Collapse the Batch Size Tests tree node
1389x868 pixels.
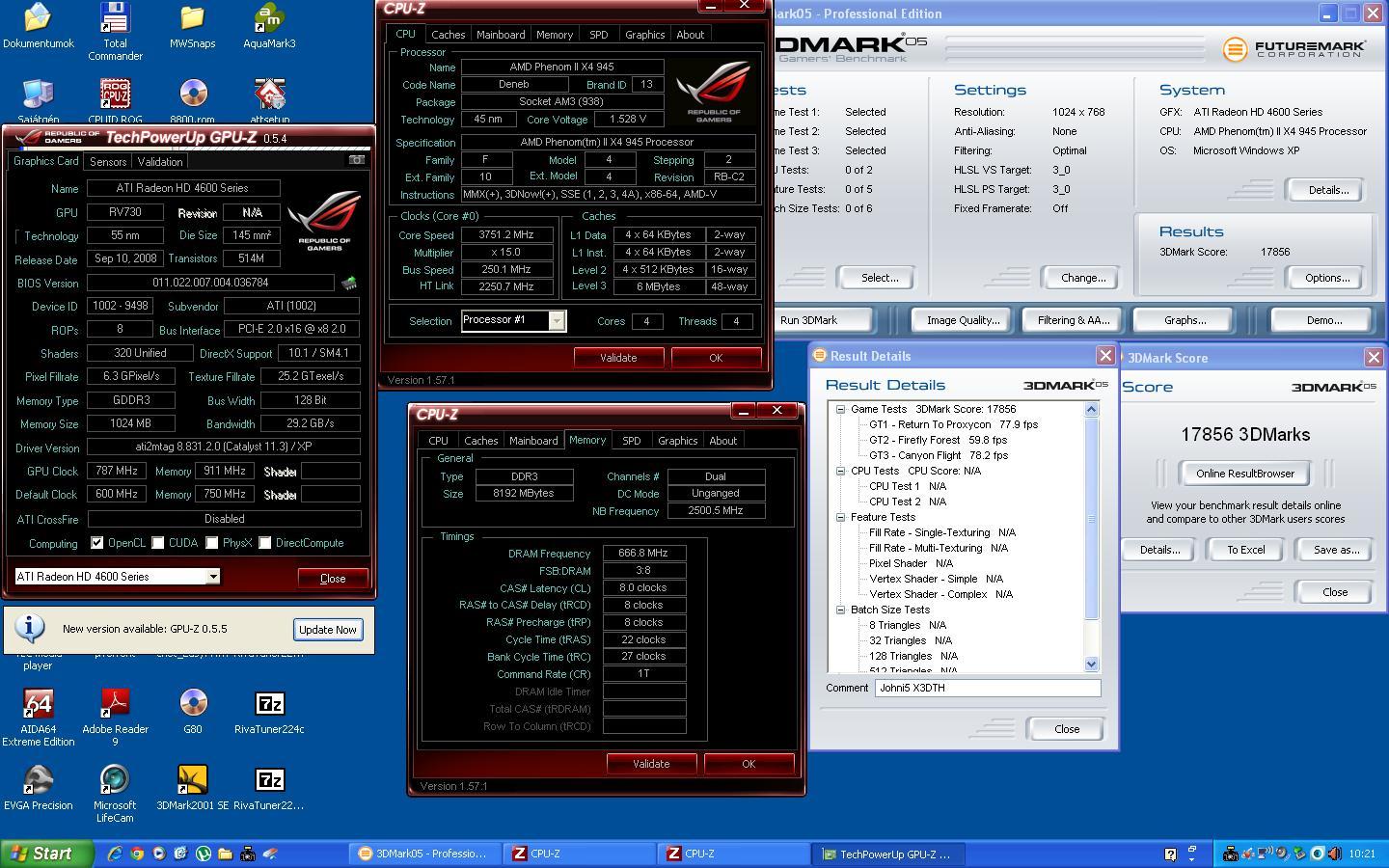(840, 610)
